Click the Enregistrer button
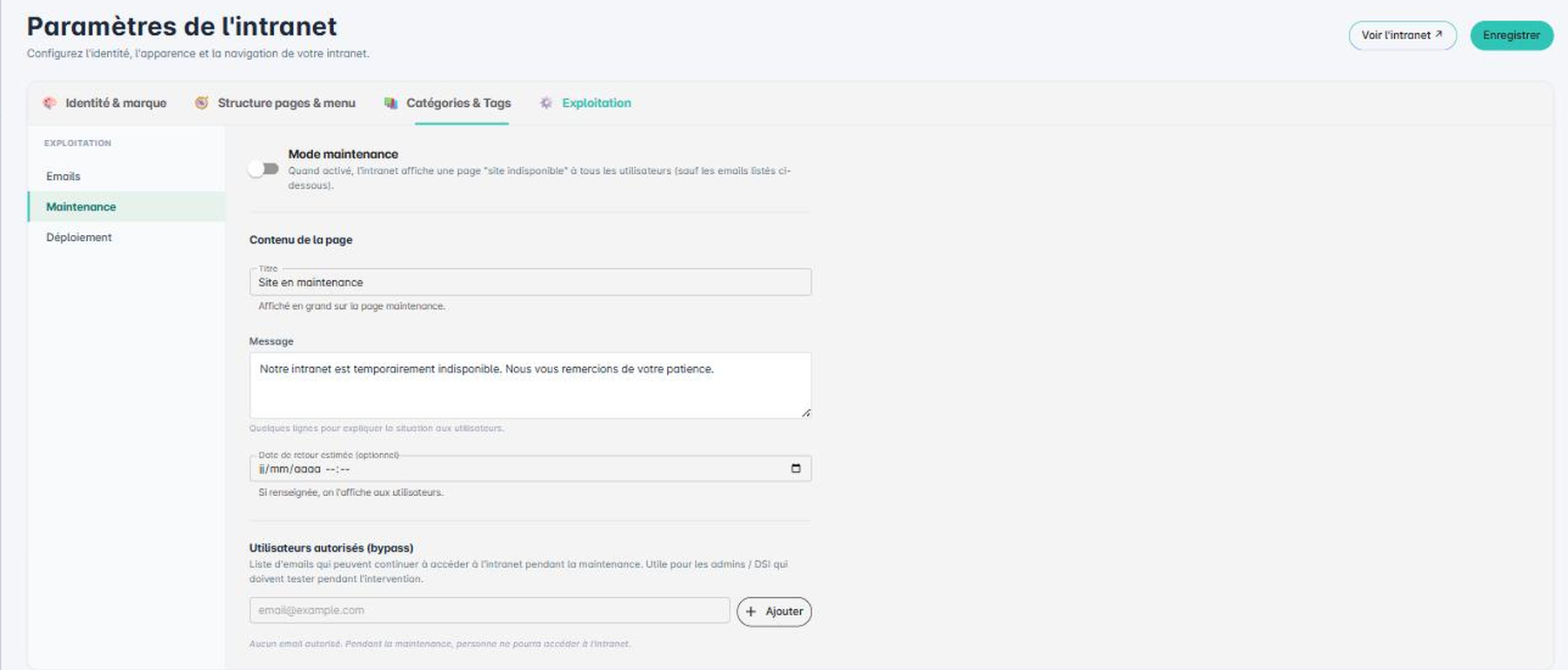 (x=1511, y=36)
